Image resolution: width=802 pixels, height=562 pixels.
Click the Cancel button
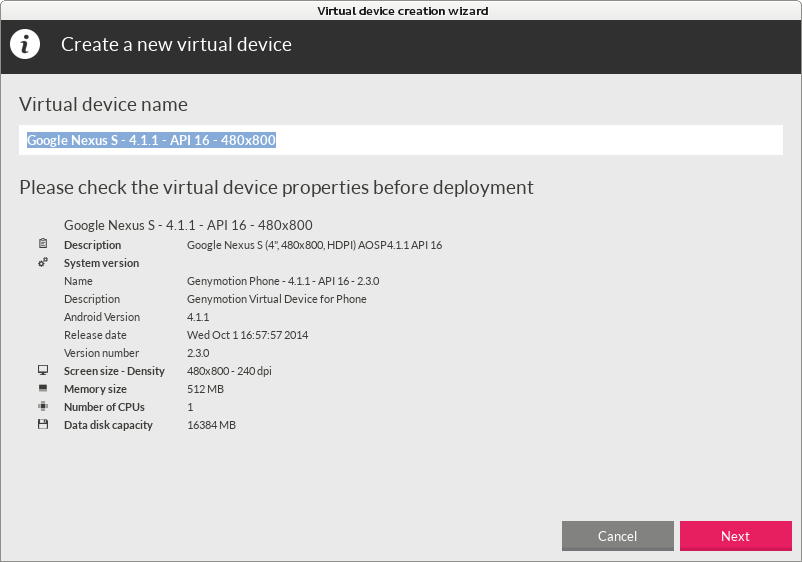pos(617,536)
